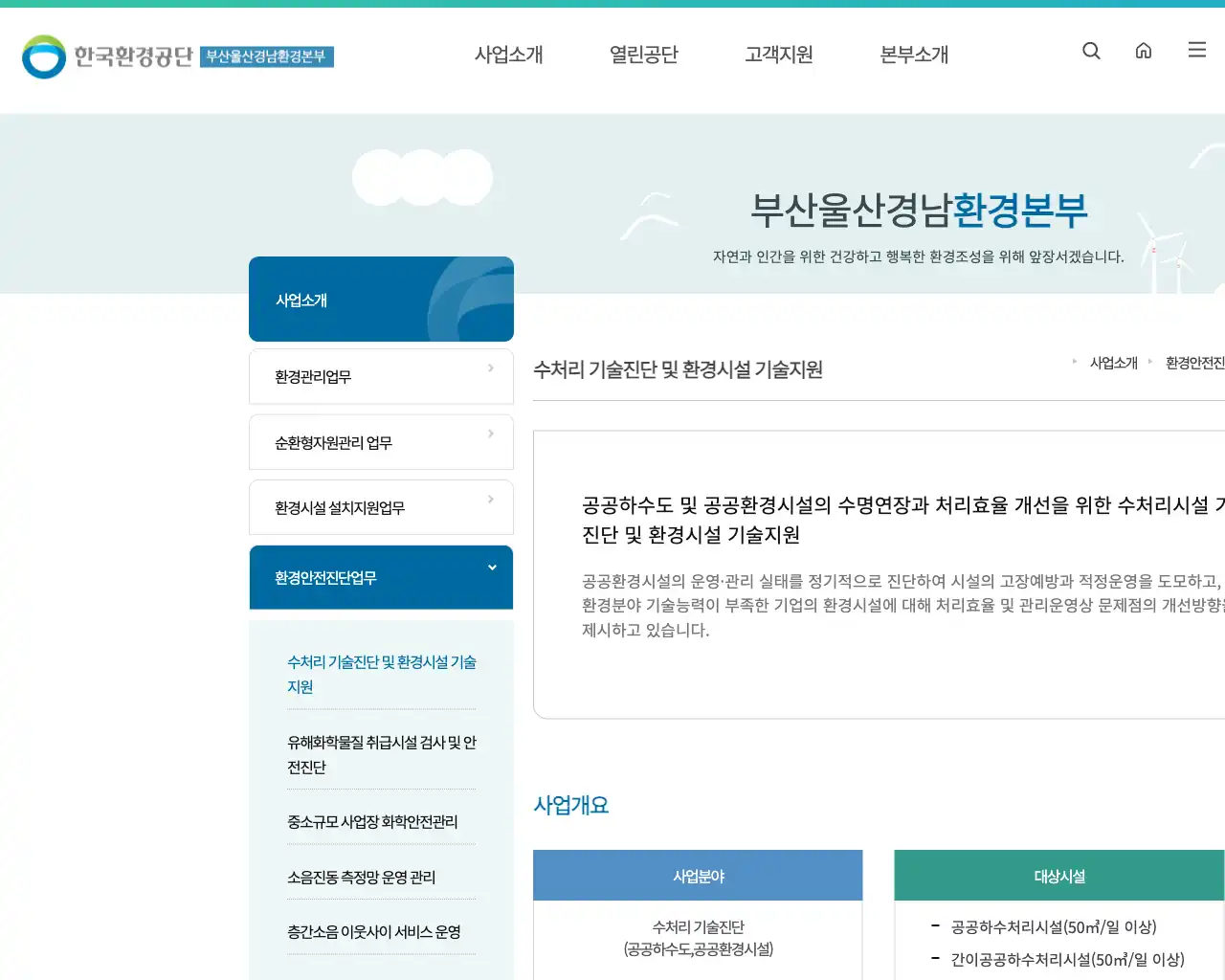Open the 사업소개 menu
Image resolution: width=1225 pixels, height=980 pixels.
(509, 55)
